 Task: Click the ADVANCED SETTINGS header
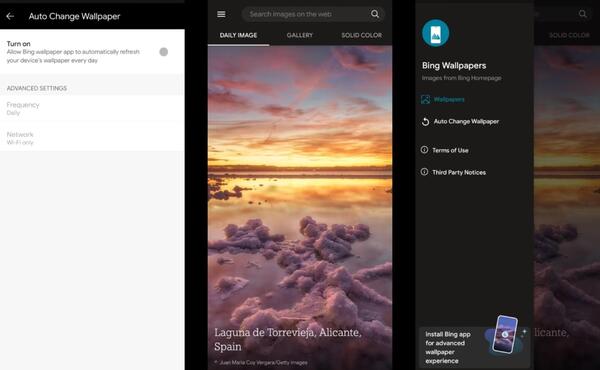click(x=37, y=88)
